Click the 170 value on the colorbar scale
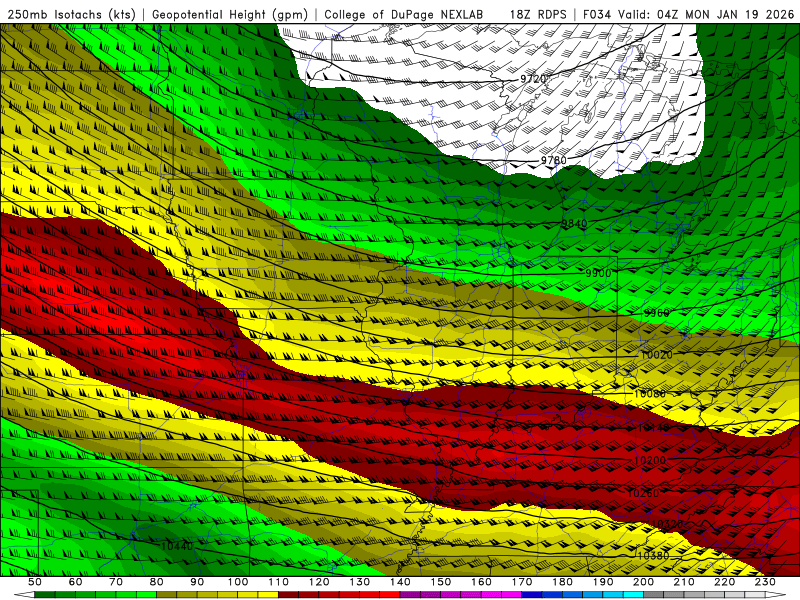Screen dimensions: 800x600 coord(522,582)
